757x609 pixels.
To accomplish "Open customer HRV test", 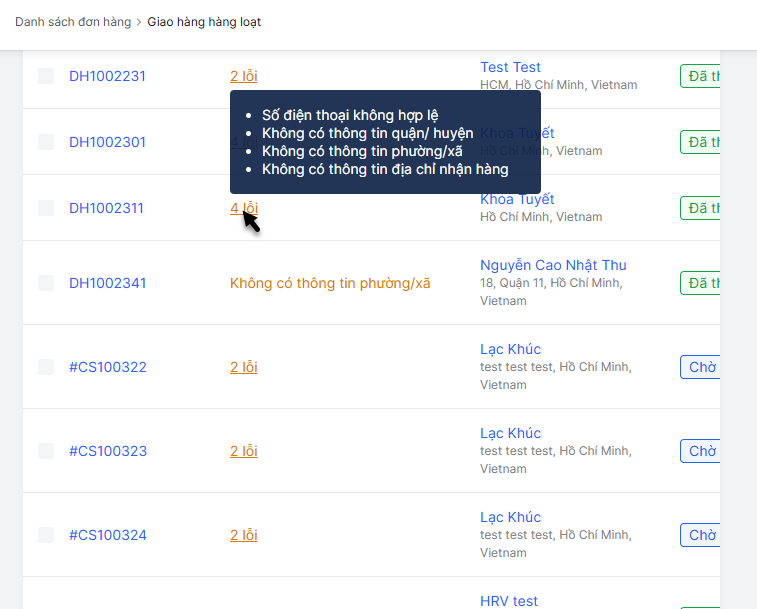I will coord(509,601).
